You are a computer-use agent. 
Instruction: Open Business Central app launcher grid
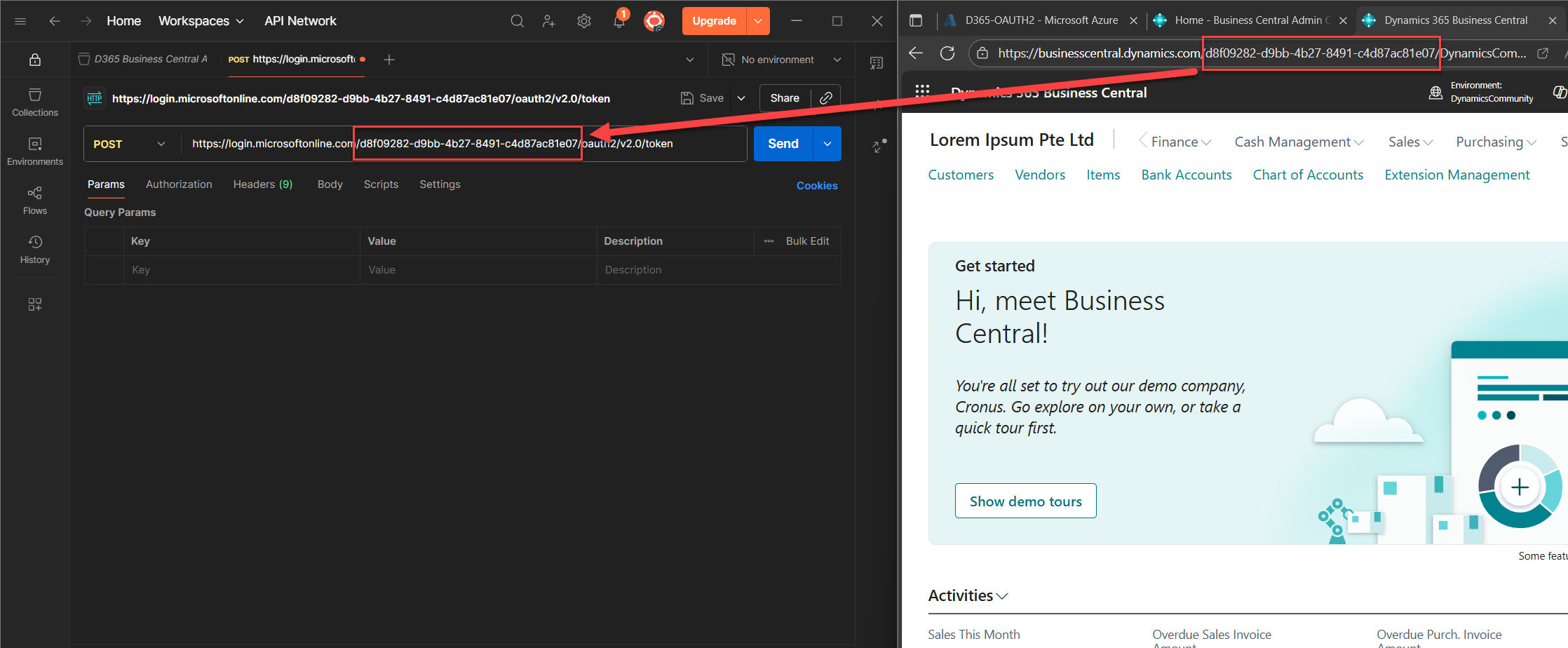[x=922, y=90]
